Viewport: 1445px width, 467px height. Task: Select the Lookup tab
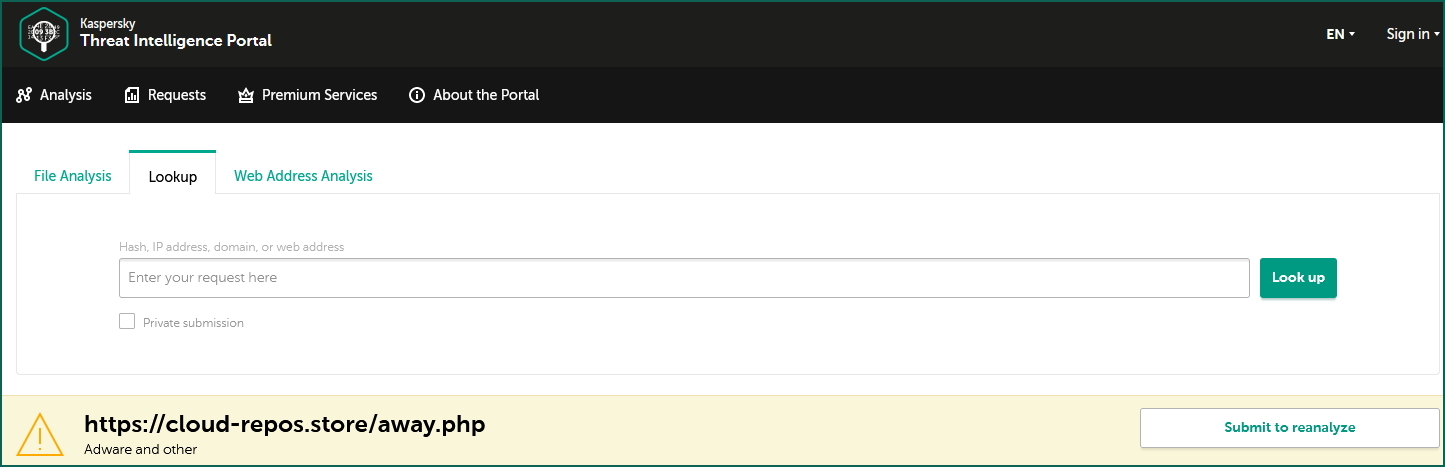pyautogui.click(x=173, y=177)
